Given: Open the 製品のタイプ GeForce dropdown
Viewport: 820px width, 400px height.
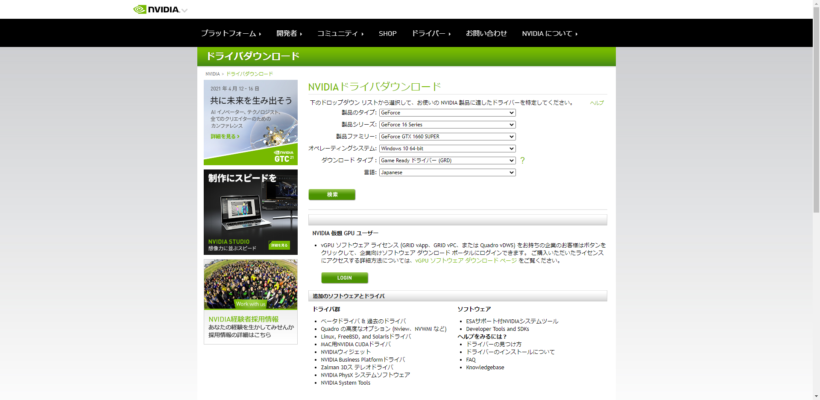Looking at the screenshot, I should click(446, 112).
